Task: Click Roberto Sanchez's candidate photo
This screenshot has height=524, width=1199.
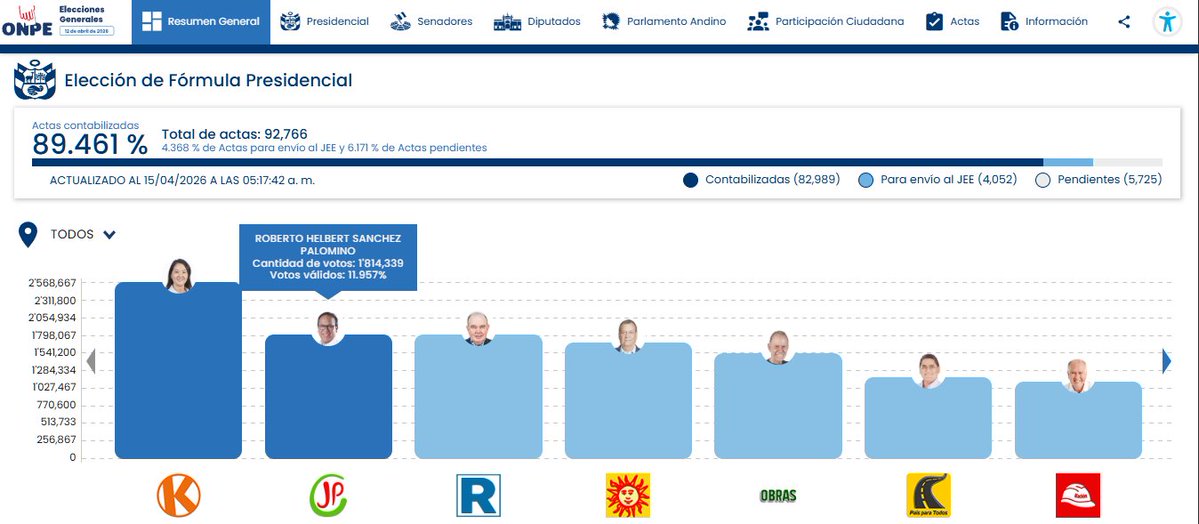Action: [329, 328]
